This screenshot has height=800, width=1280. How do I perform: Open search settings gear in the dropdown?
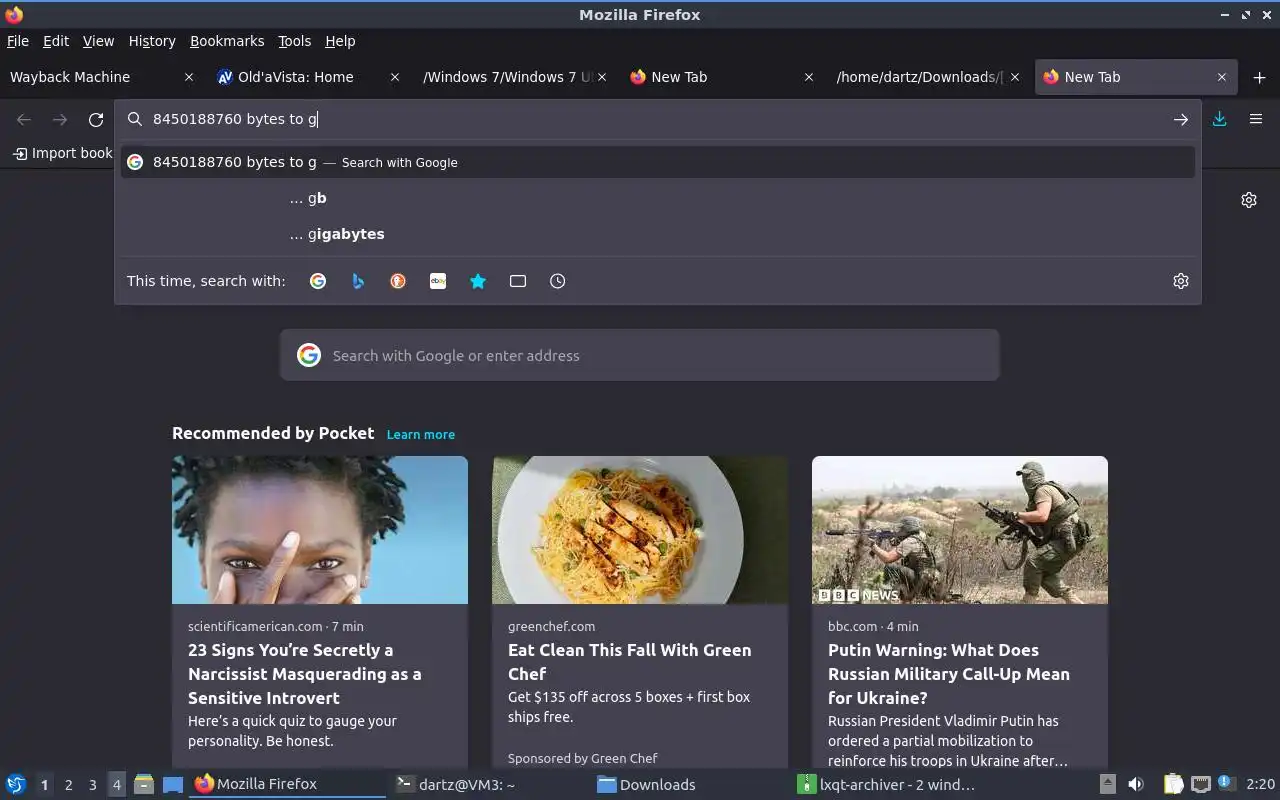click(x=1181, y=281)
